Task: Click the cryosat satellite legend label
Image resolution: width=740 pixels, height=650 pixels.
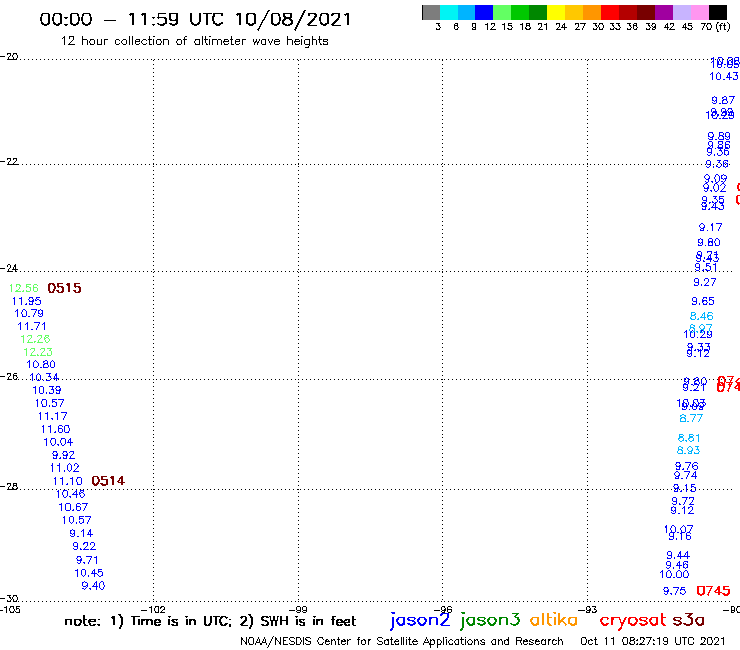Action: (x=633, y=620)
